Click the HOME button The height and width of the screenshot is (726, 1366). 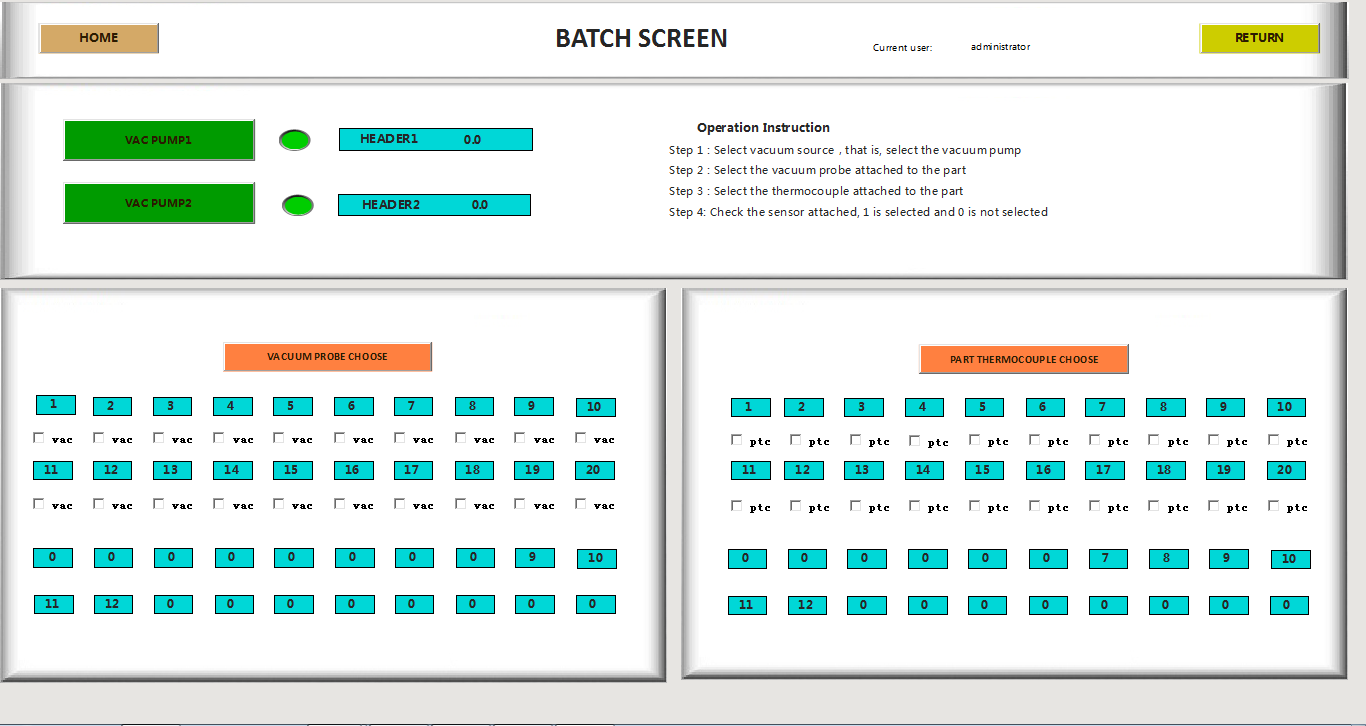[99, 38]
